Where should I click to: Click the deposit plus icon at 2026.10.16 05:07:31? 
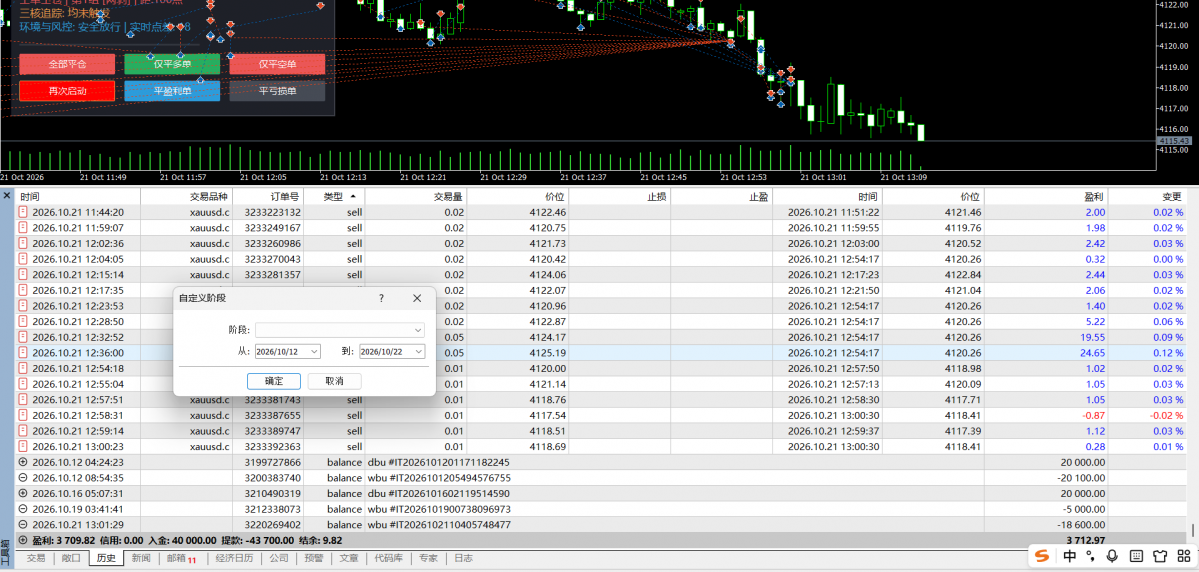pyautogui.click(x=23, y=493)
